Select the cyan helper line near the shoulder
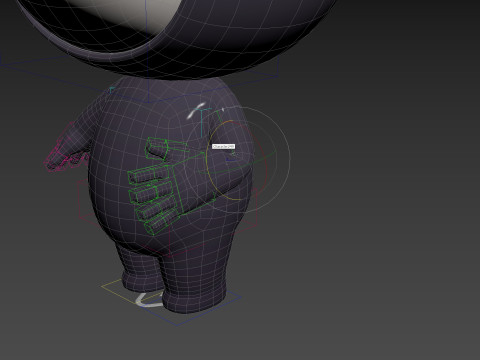Viewport: 480px width, 360px height. tap(202, 122)
